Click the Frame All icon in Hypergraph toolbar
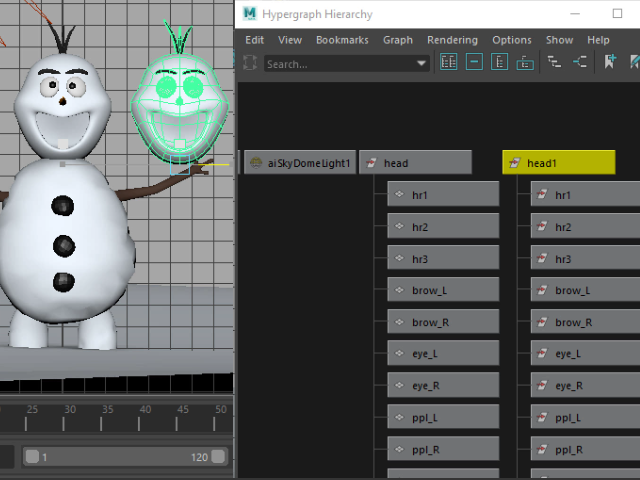This screenshot has width=640, height=480. pyautogui.click(x=449, y=62)
